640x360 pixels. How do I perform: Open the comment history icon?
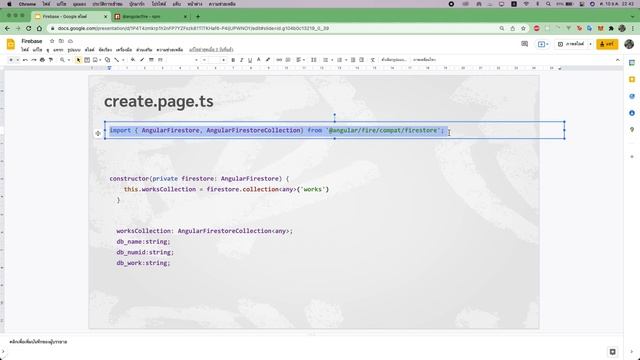click(524, 44)
